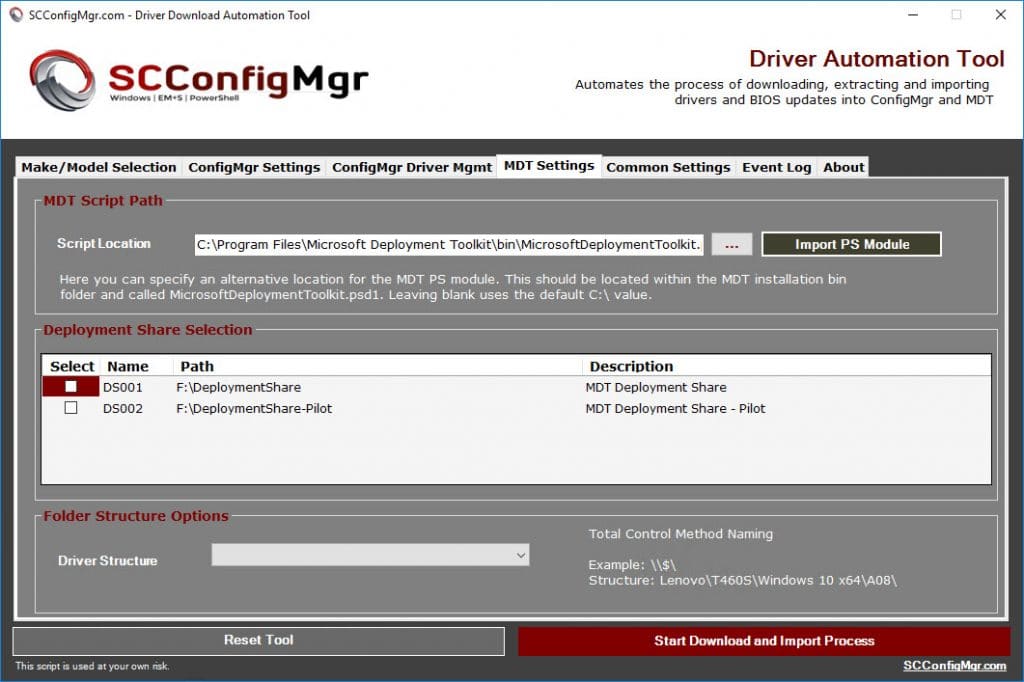Click the Reset Tool button

[x=259, y=641]
